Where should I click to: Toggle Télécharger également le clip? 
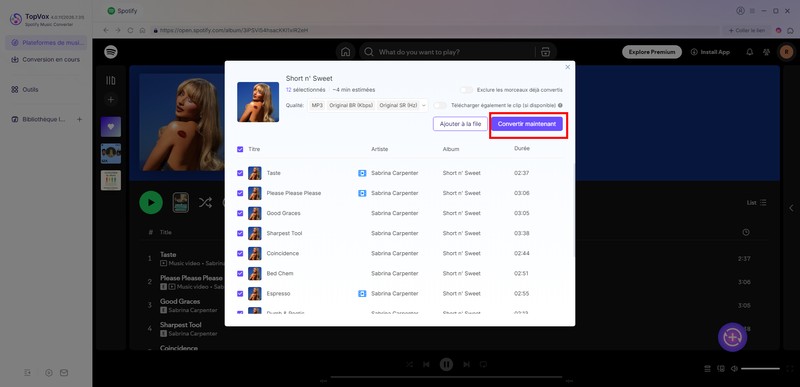(x=440, y=106)
